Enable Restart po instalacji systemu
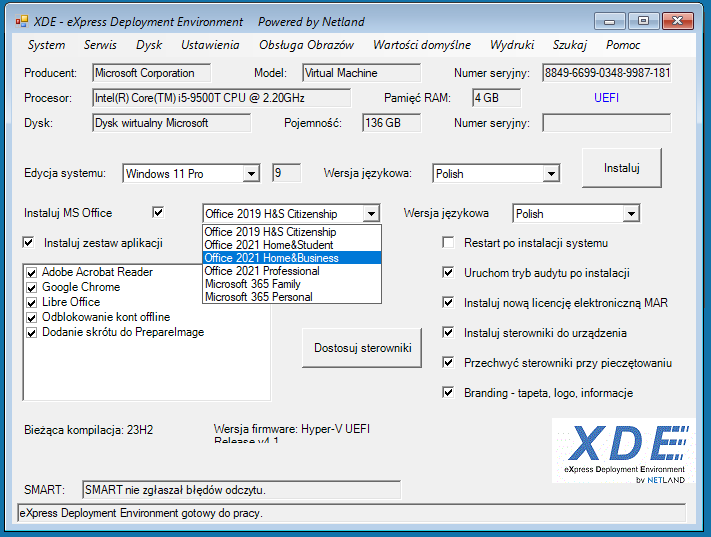The width and height of the screenshot is (711, 537). pyautogui.click(x=448, y=243)
